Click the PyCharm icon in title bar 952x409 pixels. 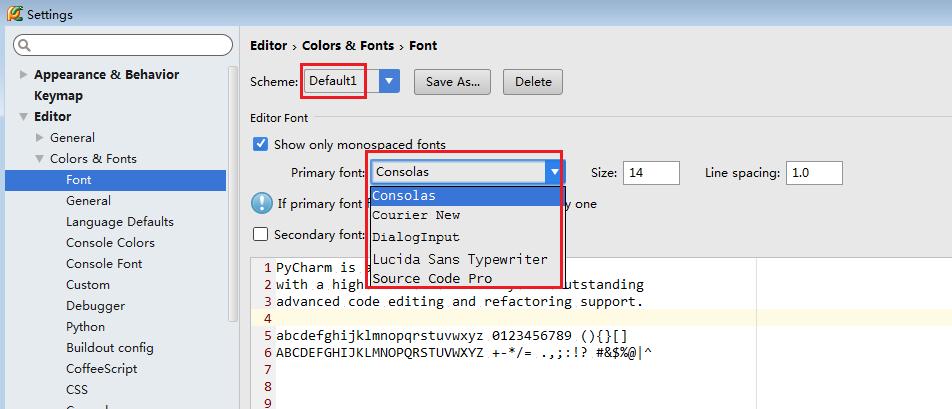point(14,14)
